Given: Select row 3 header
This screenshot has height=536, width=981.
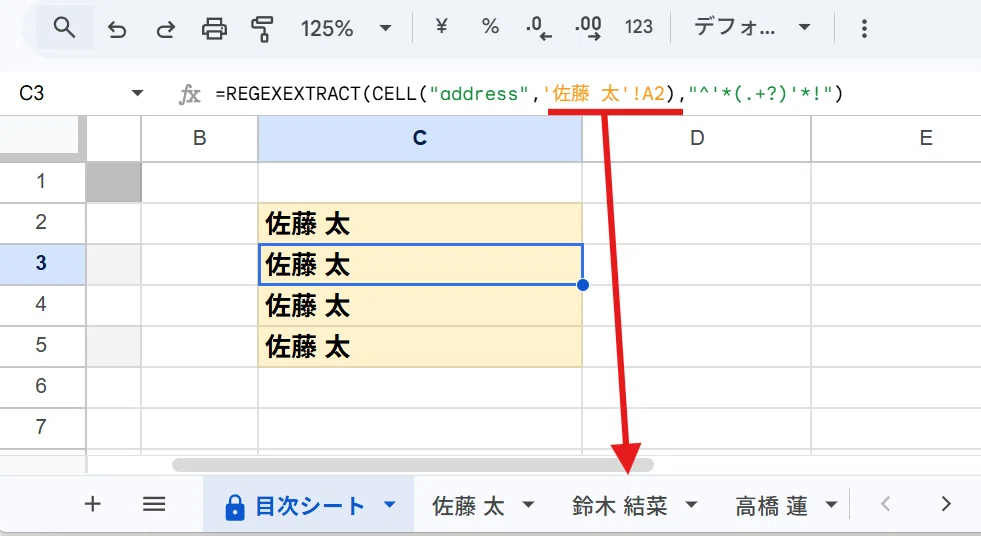Looking at the screenshot, I should click(41, 263).
